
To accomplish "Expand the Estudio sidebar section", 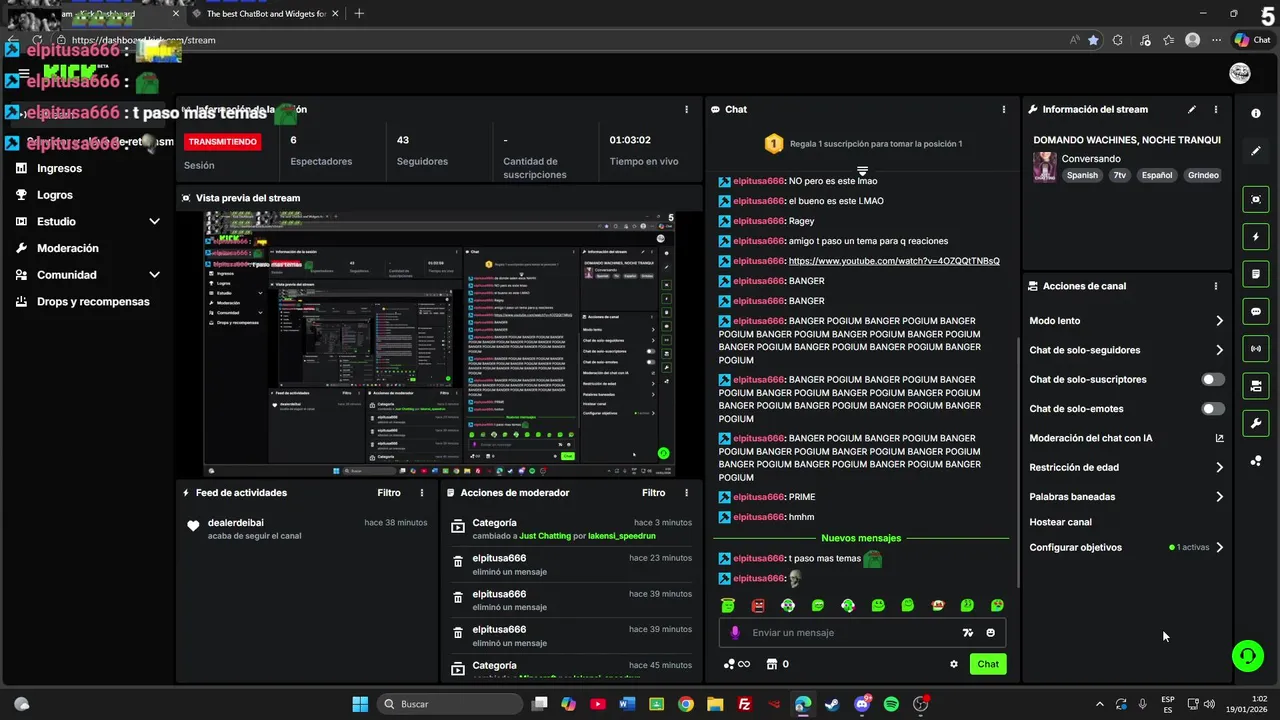I will click(154, 222).
